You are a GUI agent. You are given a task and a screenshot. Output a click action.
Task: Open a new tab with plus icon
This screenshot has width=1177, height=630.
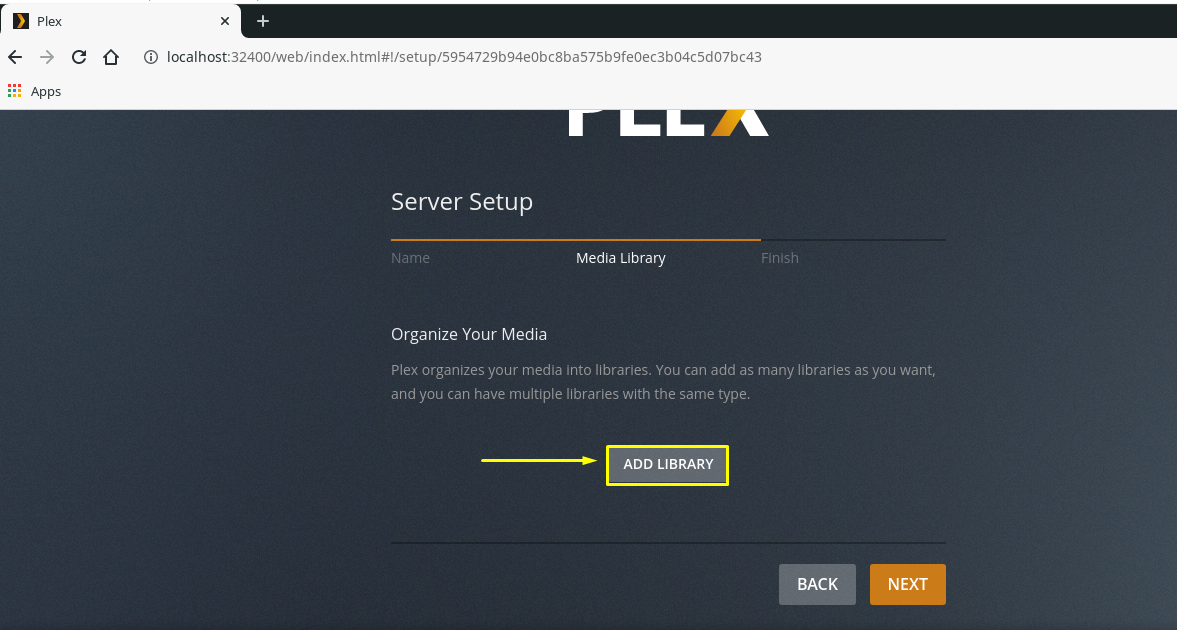pos(263,21)
